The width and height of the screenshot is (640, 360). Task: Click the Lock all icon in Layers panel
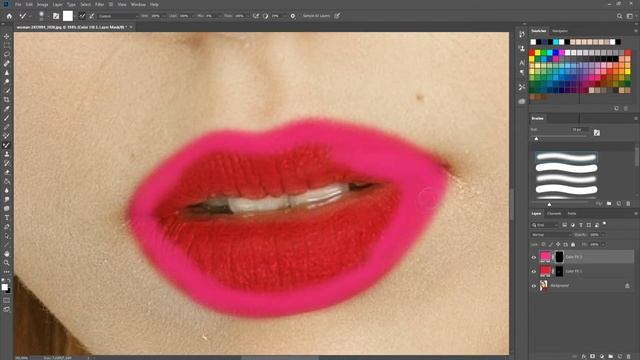pos(573,244)
